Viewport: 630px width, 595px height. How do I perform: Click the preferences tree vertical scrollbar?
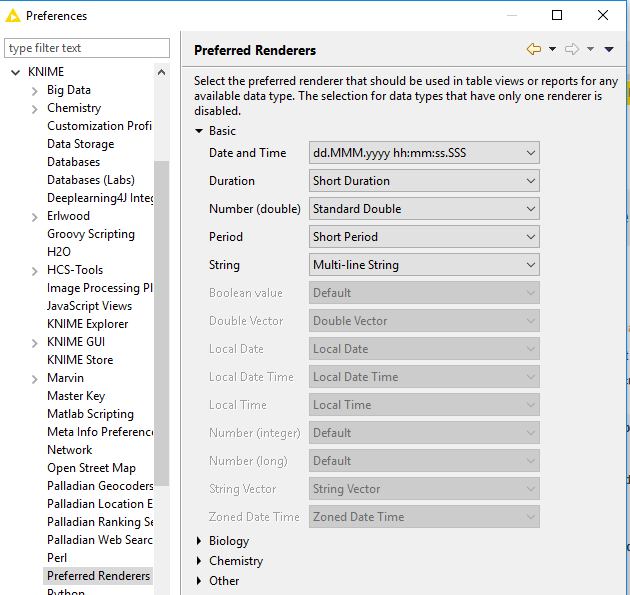pyautogui.click(x=161, y=320)
